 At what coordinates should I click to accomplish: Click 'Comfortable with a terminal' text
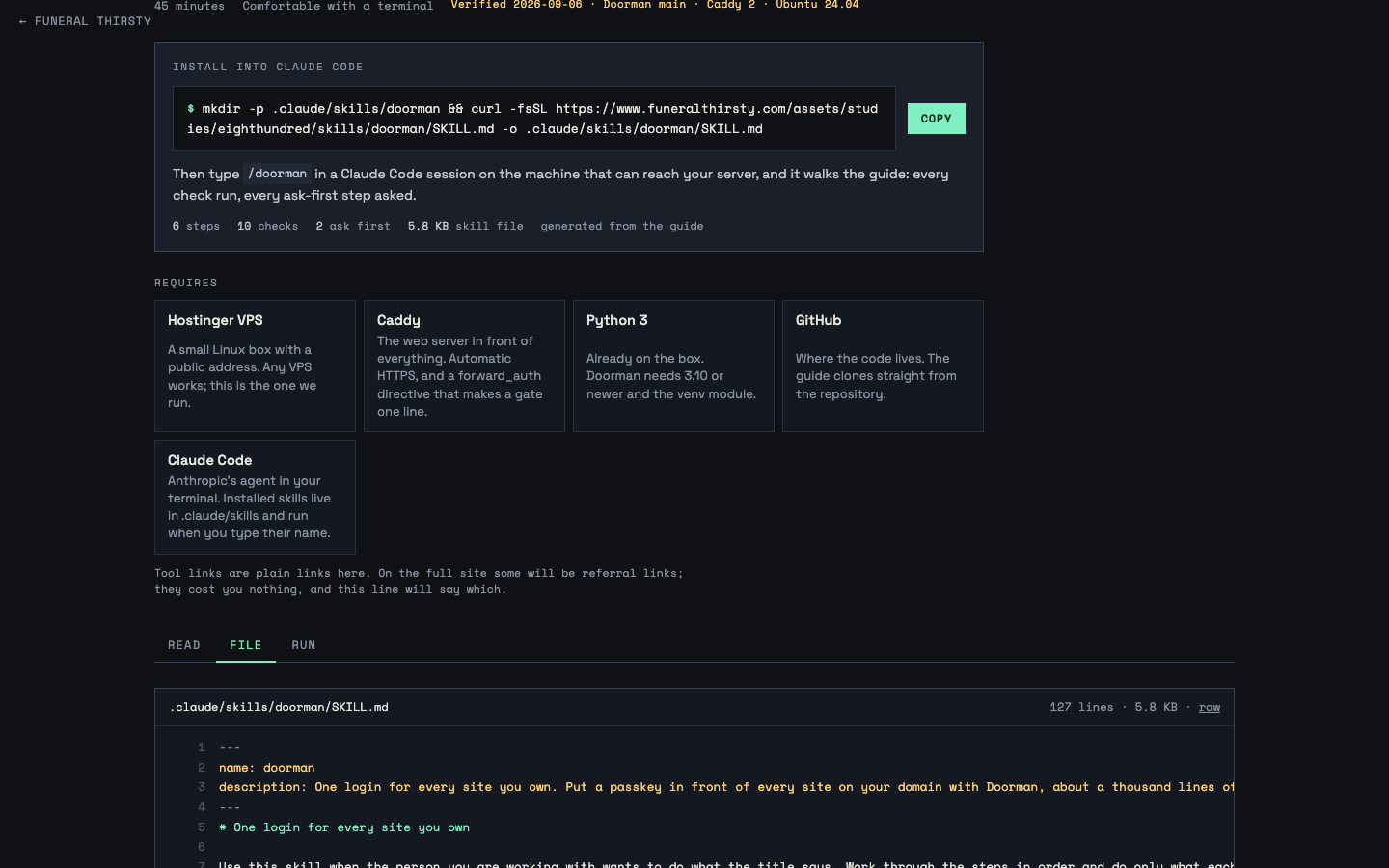click(x=338, y=6)
